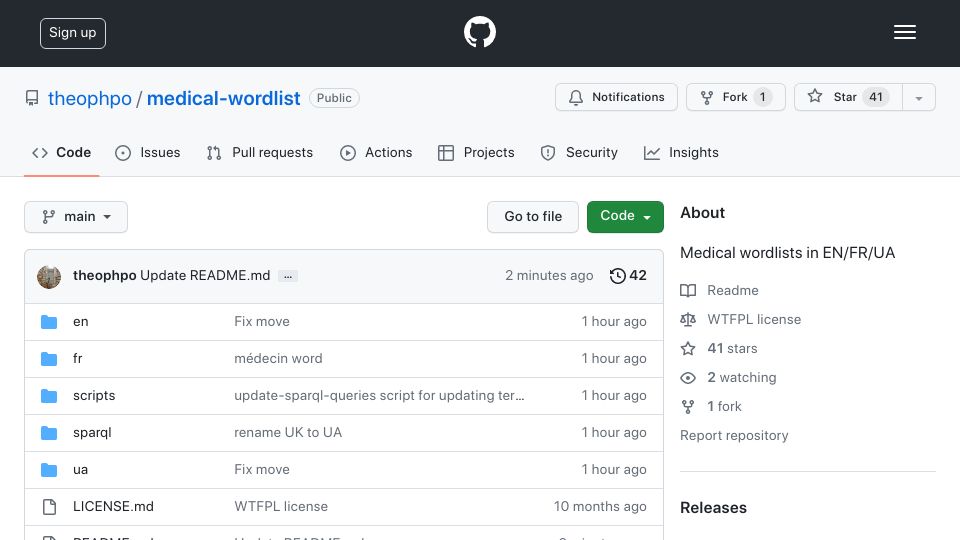Click the 'rename UK to UA' commit message
Screen dimensions: 960x540
tap(288, 432)
